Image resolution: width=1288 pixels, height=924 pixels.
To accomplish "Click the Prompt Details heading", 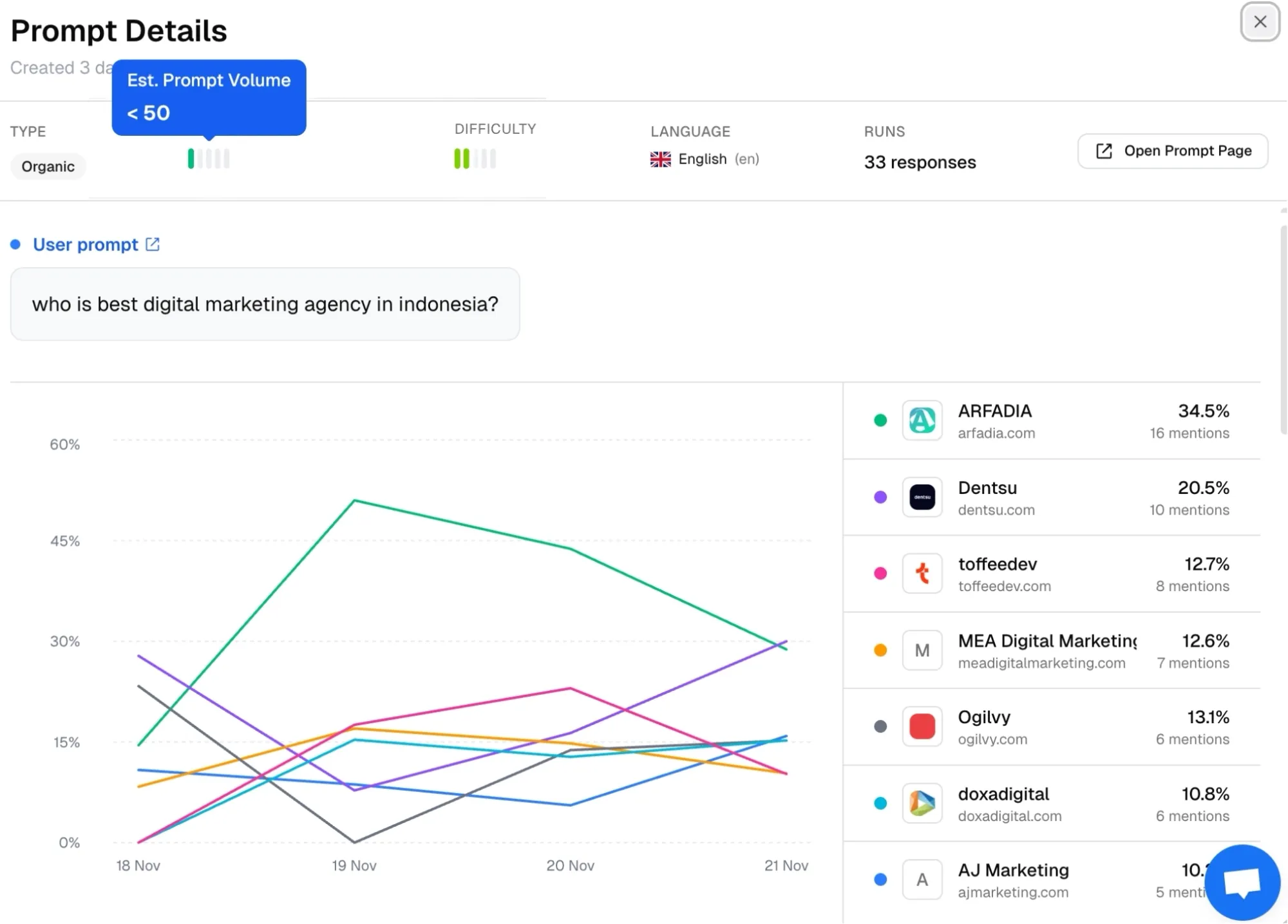I will (118, 31).
